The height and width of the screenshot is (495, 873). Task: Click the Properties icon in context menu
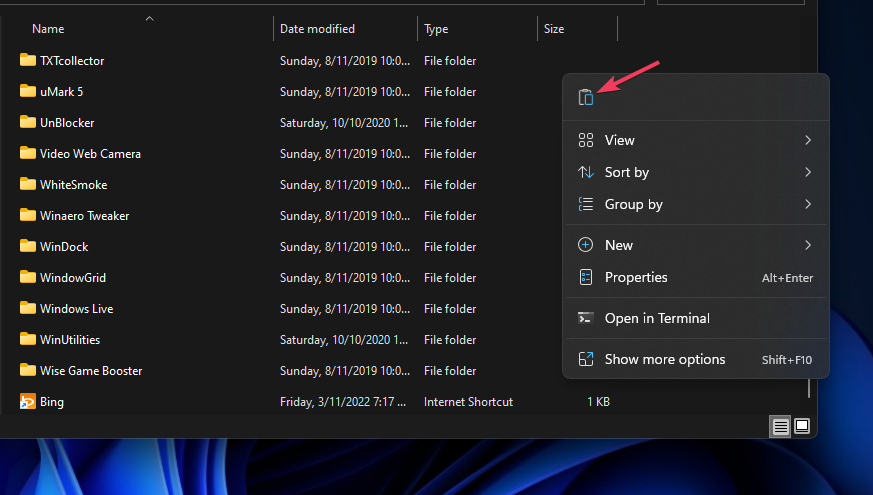tap(586, 277)
